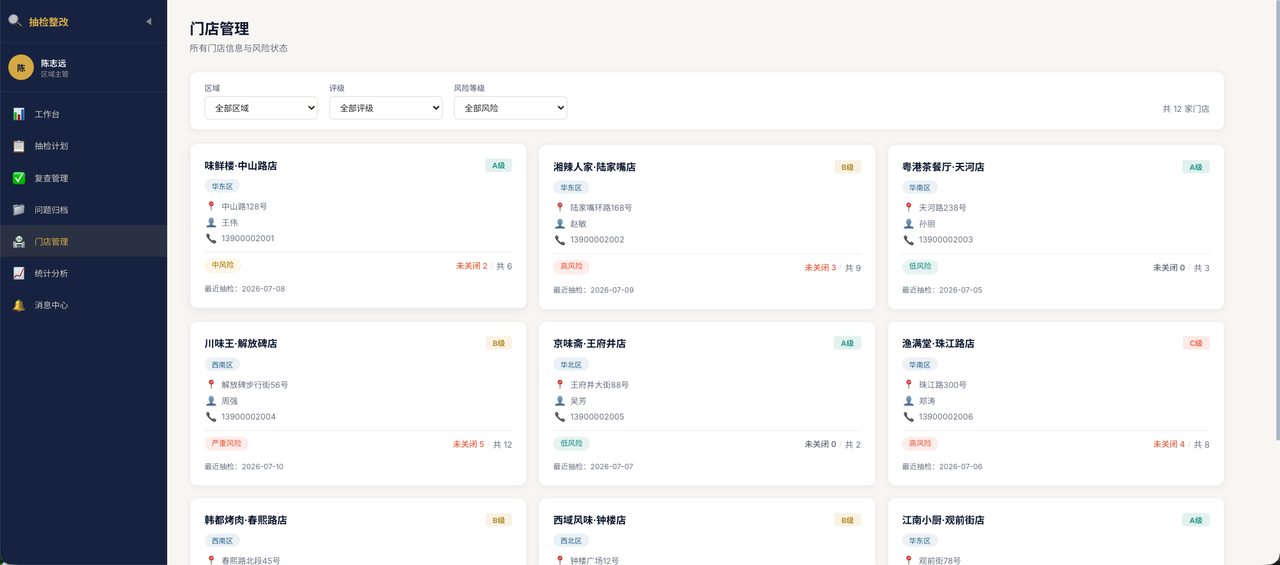1280x565 pixels.
Task: Click the 复查管理 green check icon
Action: click(x=18, y=178)
